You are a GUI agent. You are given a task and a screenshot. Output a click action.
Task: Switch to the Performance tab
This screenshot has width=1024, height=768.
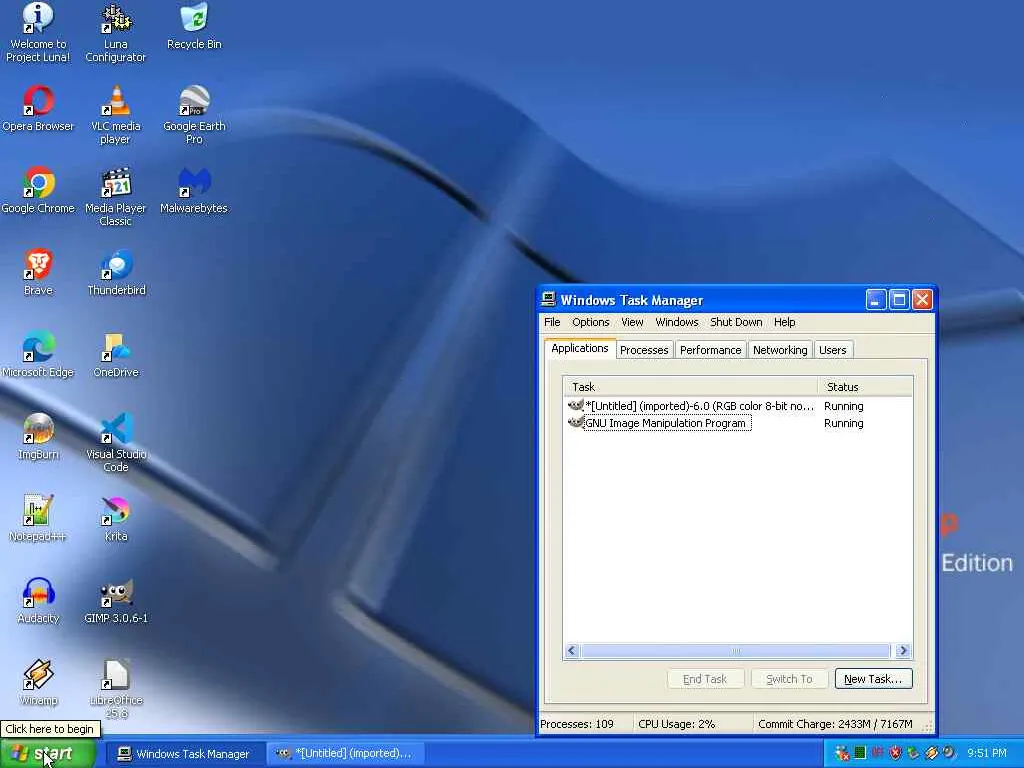click(711, 350)
